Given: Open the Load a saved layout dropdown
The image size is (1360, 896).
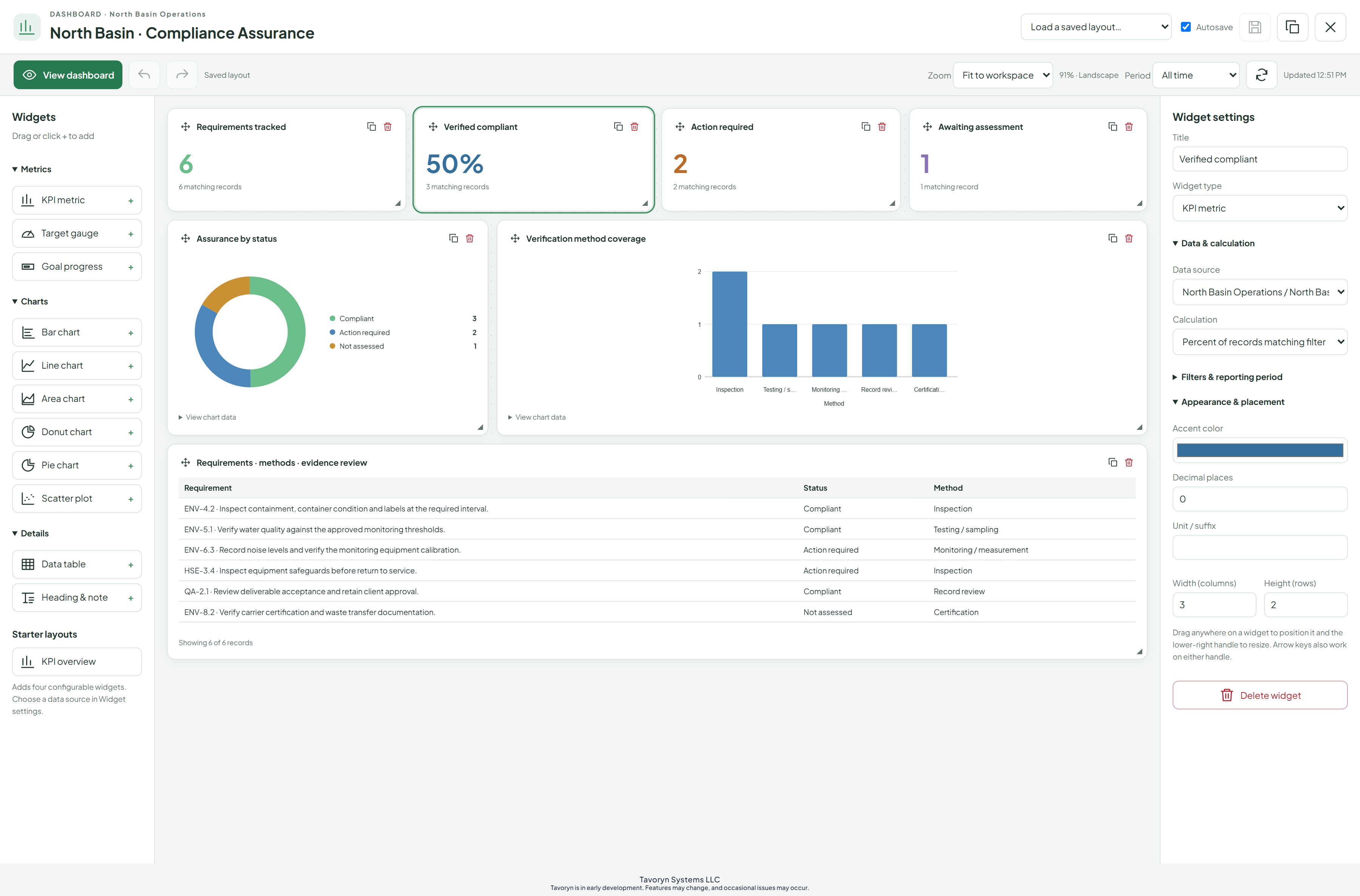Looking at the screenshot, I should click(x=1096, y=27).
